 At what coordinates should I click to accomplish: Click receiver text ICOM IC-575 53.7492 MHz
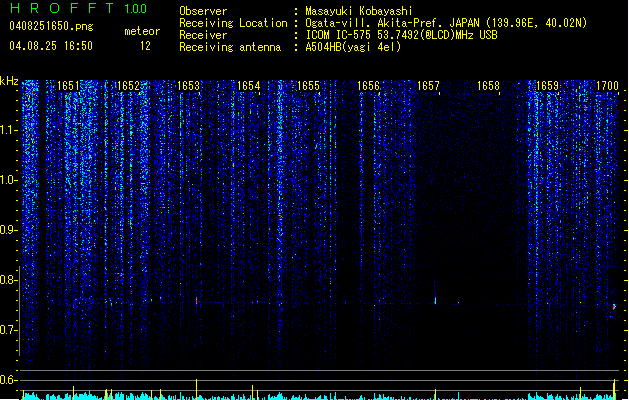[401, 35]
